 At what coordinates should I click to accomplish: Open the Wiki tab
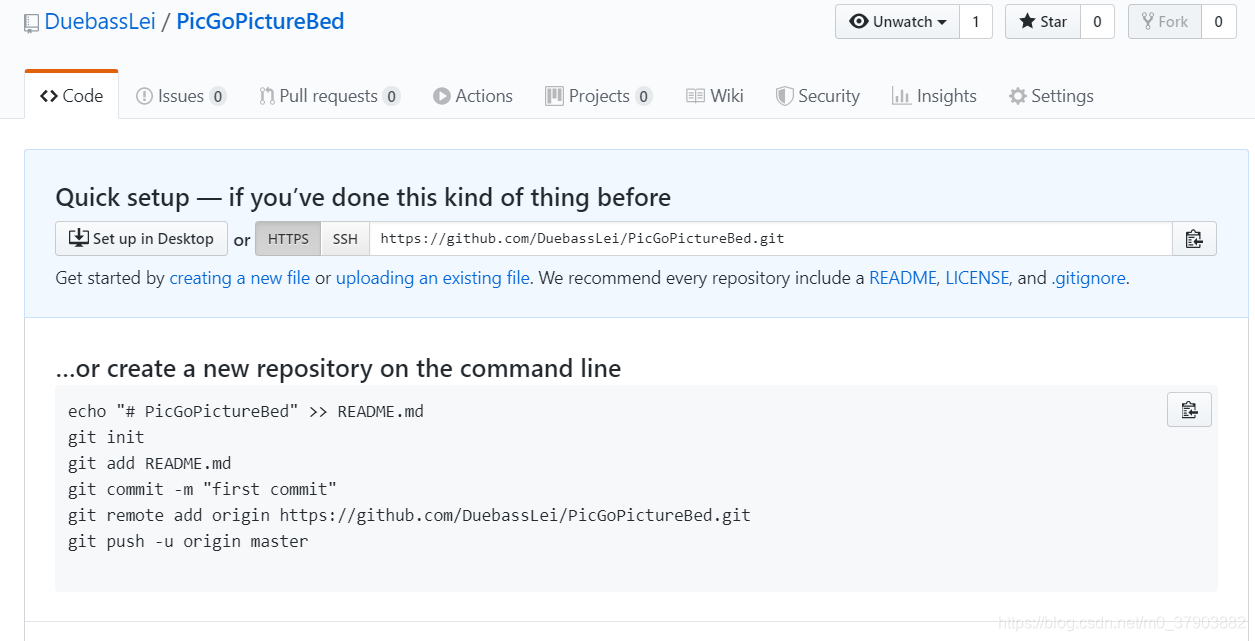tap(715, 96)
